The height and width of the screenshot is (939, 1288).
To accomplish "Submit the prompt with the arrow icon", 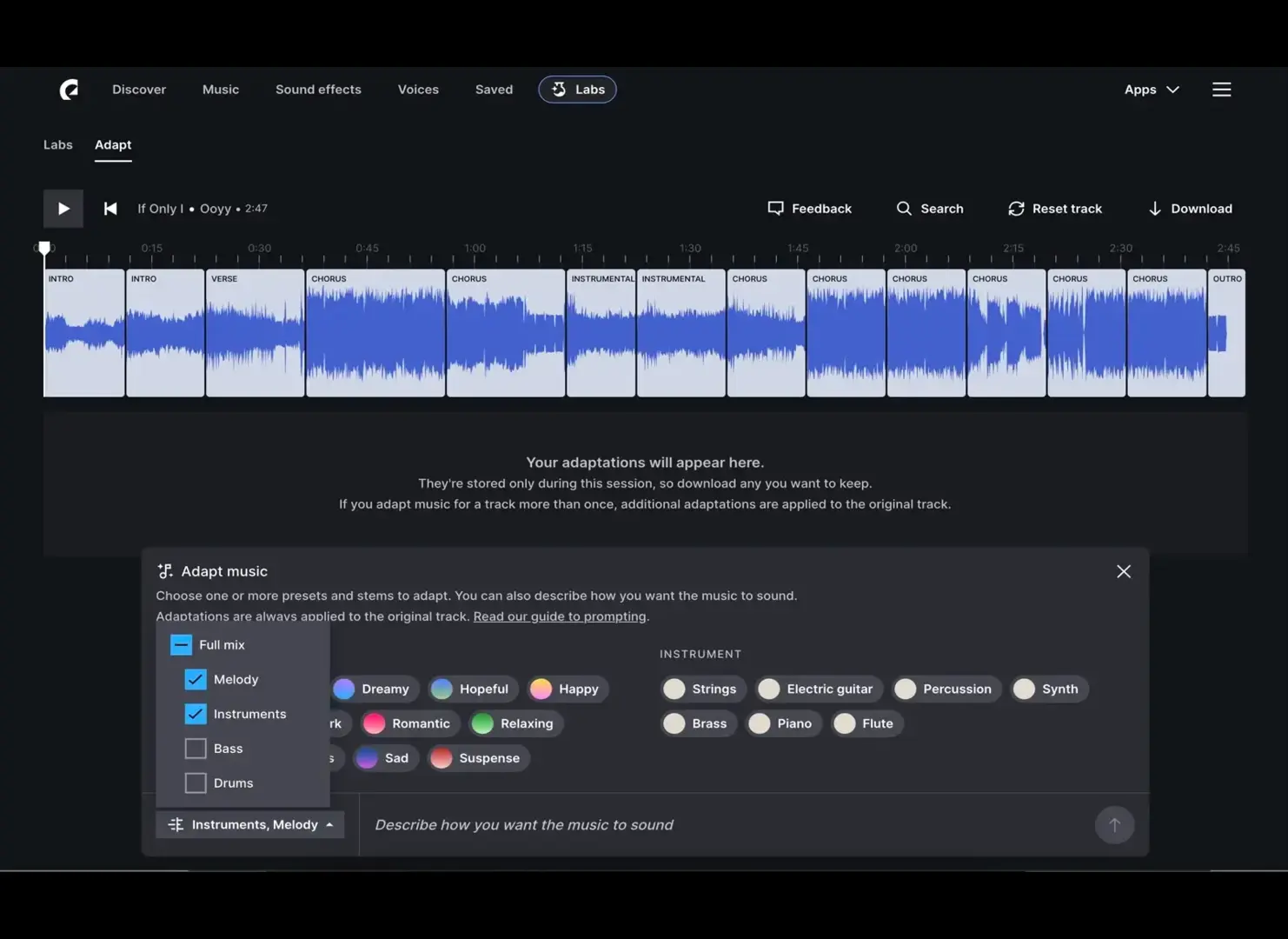I will click(1114, 824).
